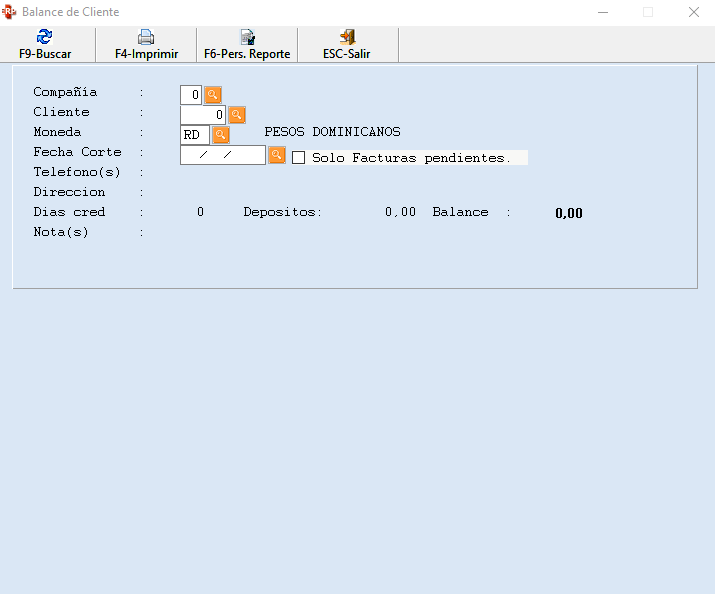This screenshot has width=715, height=594.
Task: Enable the Solo Facturas pendientes checkbox
Action: (x=298, y=158)
